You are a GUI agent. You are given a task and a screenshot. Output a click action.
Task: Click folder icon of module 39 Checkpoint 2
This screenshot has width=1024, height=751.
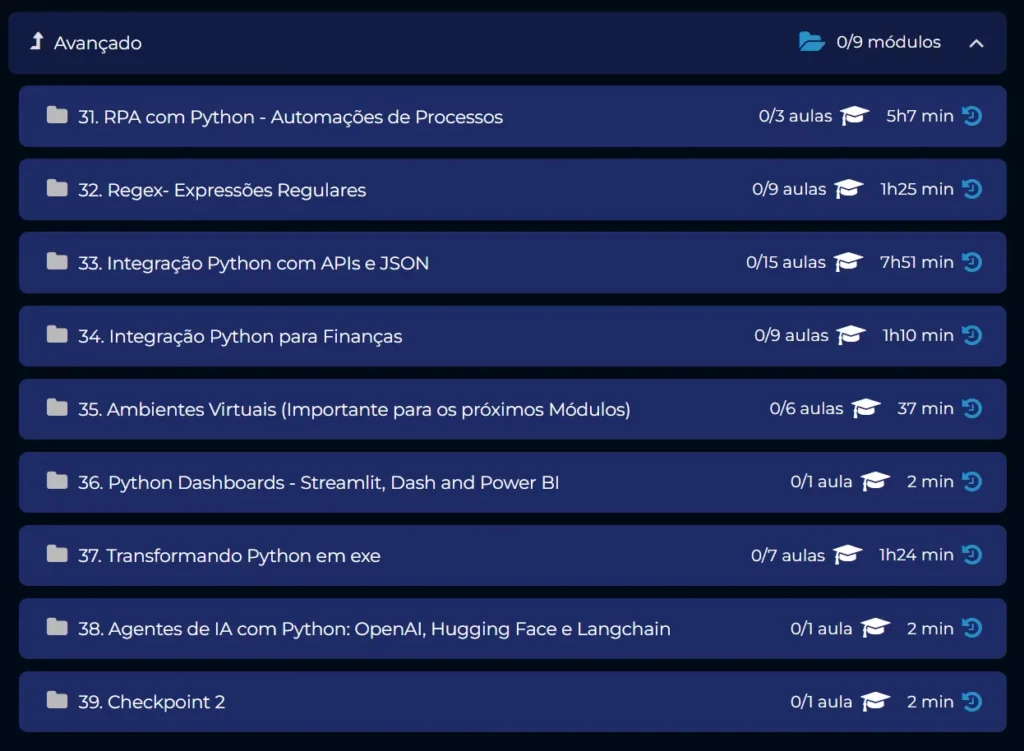point(57,701)
